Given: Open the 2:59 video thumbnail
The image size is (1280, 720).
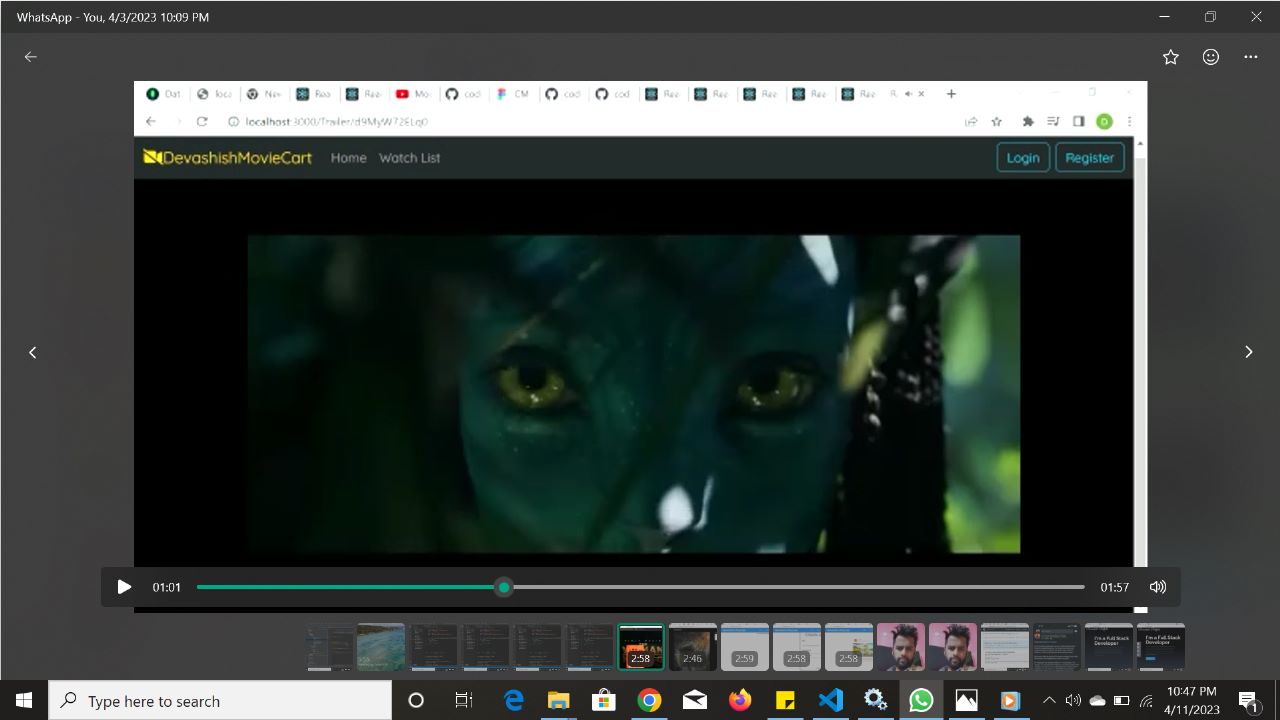Looking at the screenshot, I should [x=745, y=647].
